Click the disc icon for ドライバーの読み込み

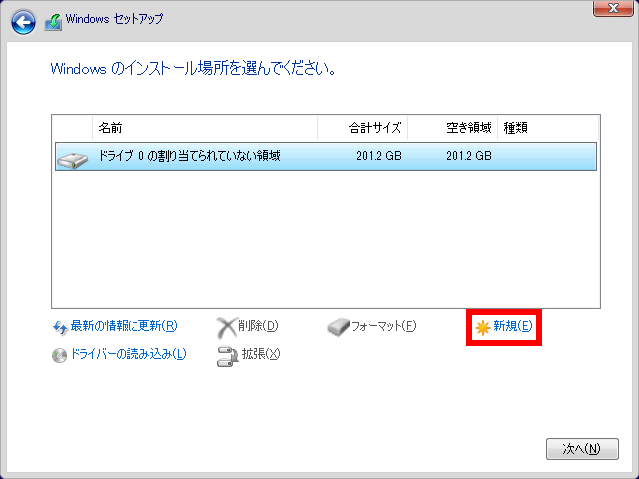pos(59,354)
